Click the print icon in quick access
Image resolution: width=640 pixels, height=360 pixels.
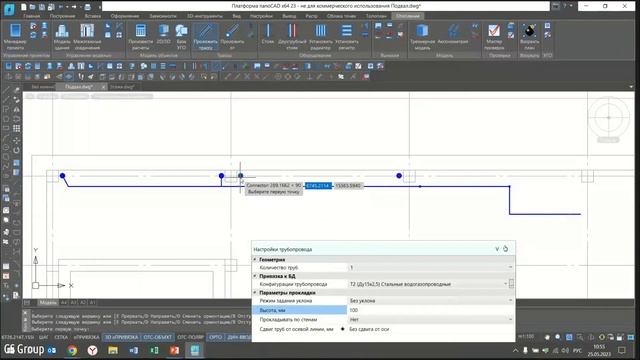[87, 7]
